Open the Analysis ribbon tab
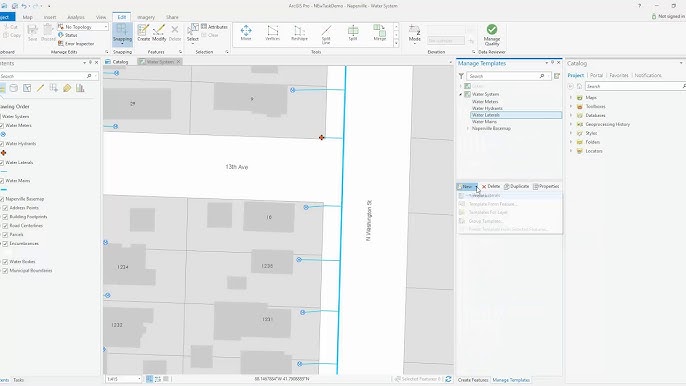Viewport: 686px width, 386px height. click(76, 17)
